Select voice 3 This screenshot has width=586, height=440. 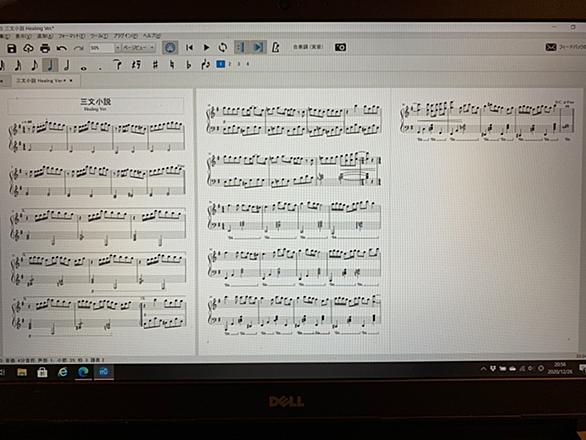coord(239,64)
